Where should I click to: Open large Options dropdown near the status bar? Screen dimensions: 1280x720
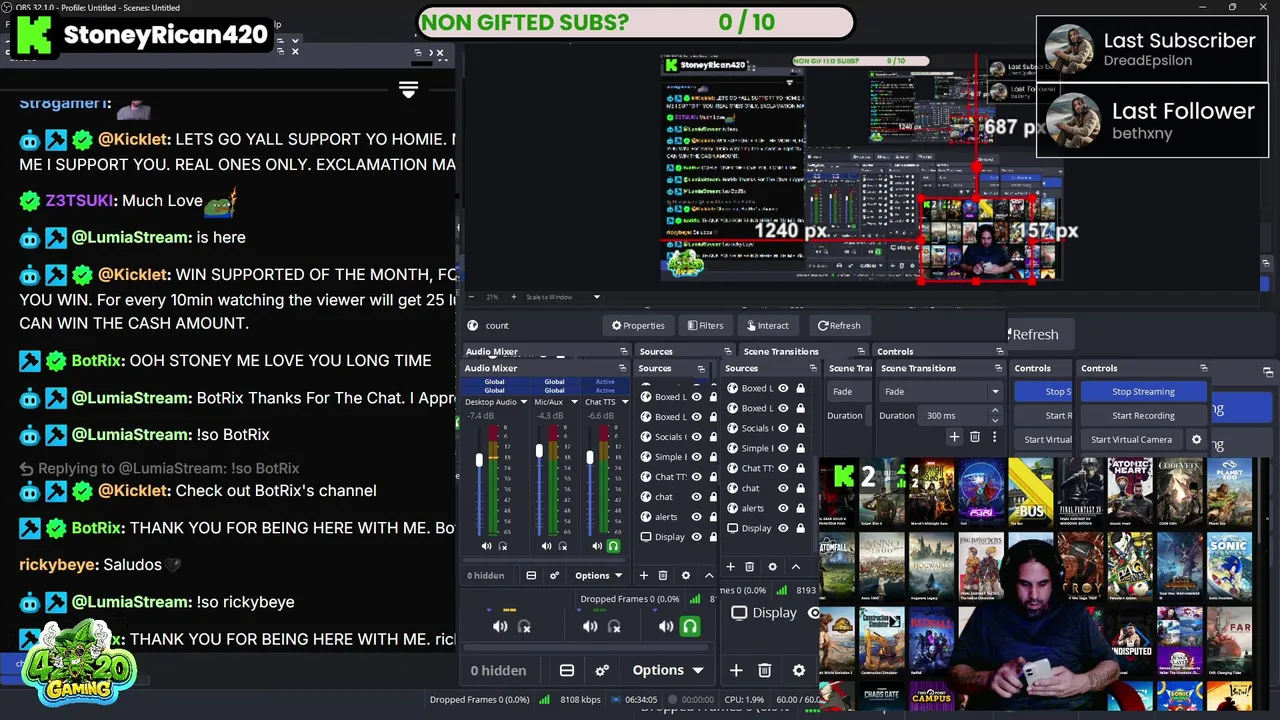point(667,670)
